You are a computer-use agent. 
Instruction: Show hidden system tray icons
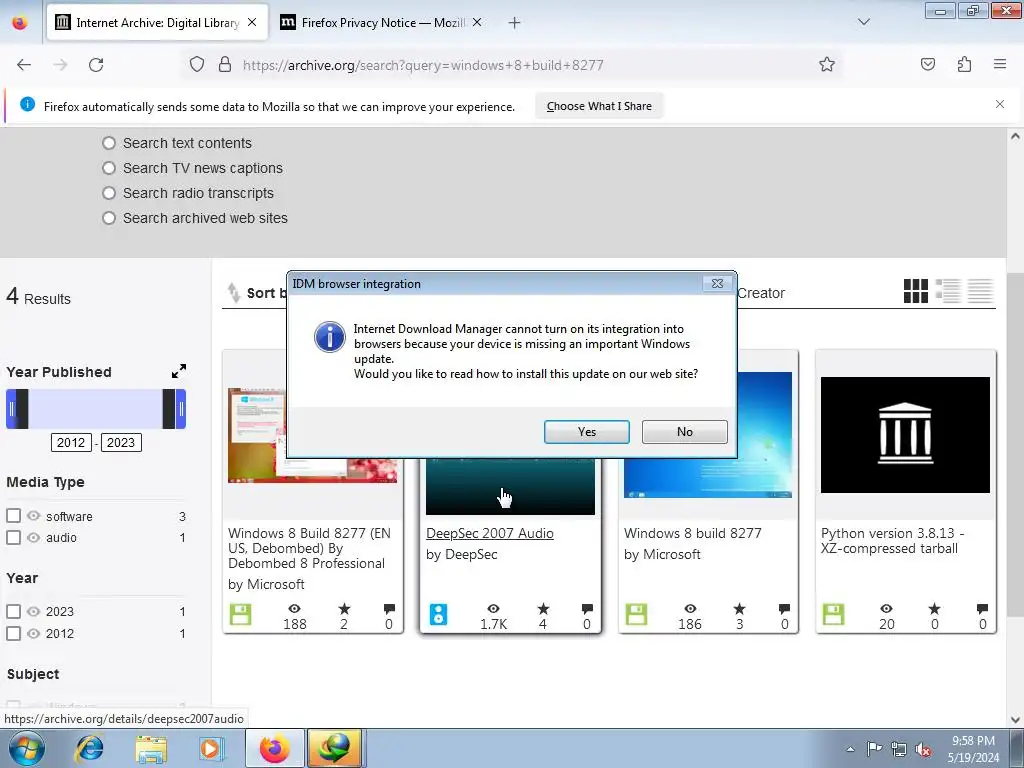pyautogui.click(x=850, y=749)
